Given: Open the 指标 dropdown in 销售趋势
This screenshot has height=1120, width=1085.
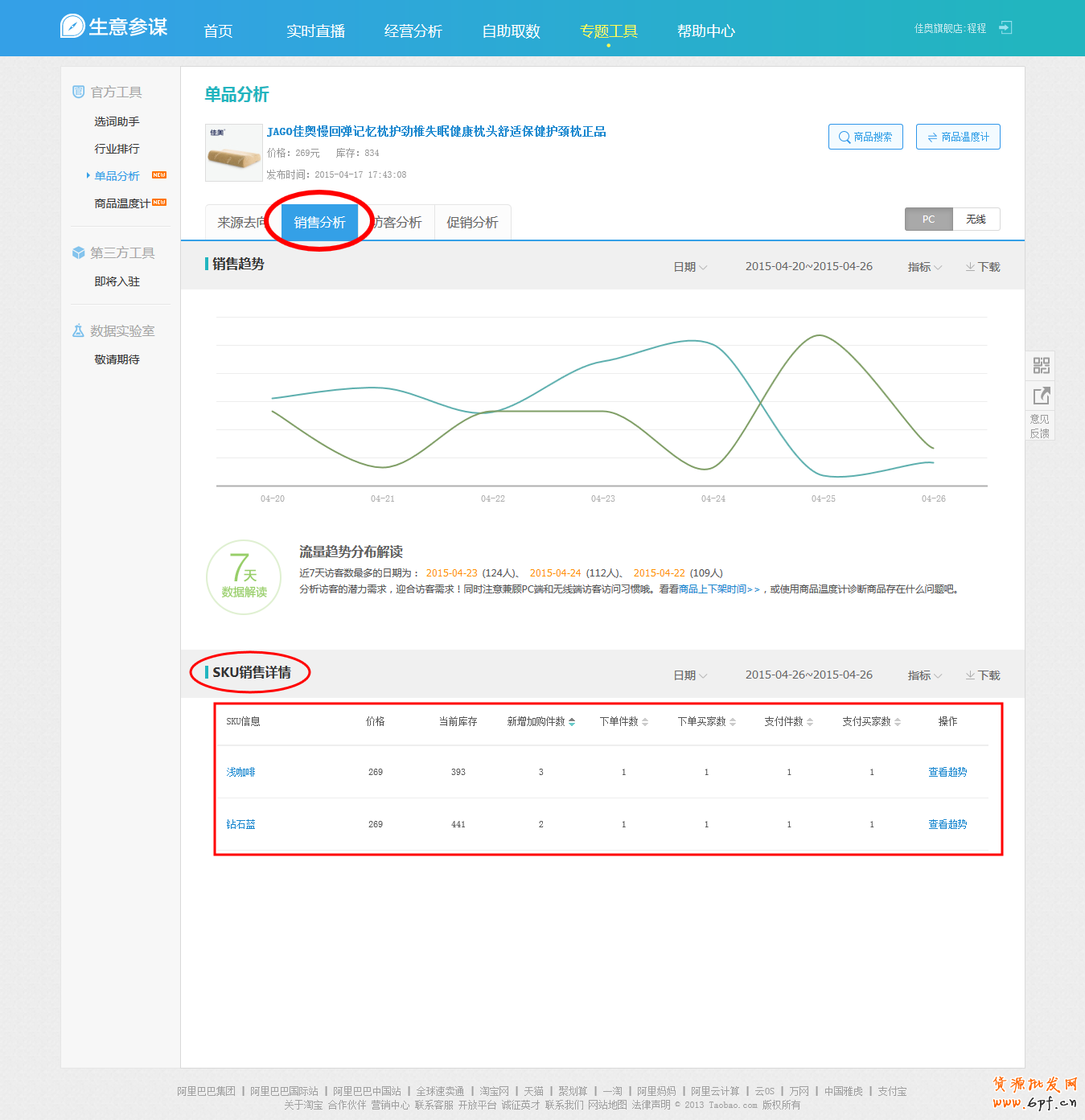Looking at the screenshot, I should point(924,267).
